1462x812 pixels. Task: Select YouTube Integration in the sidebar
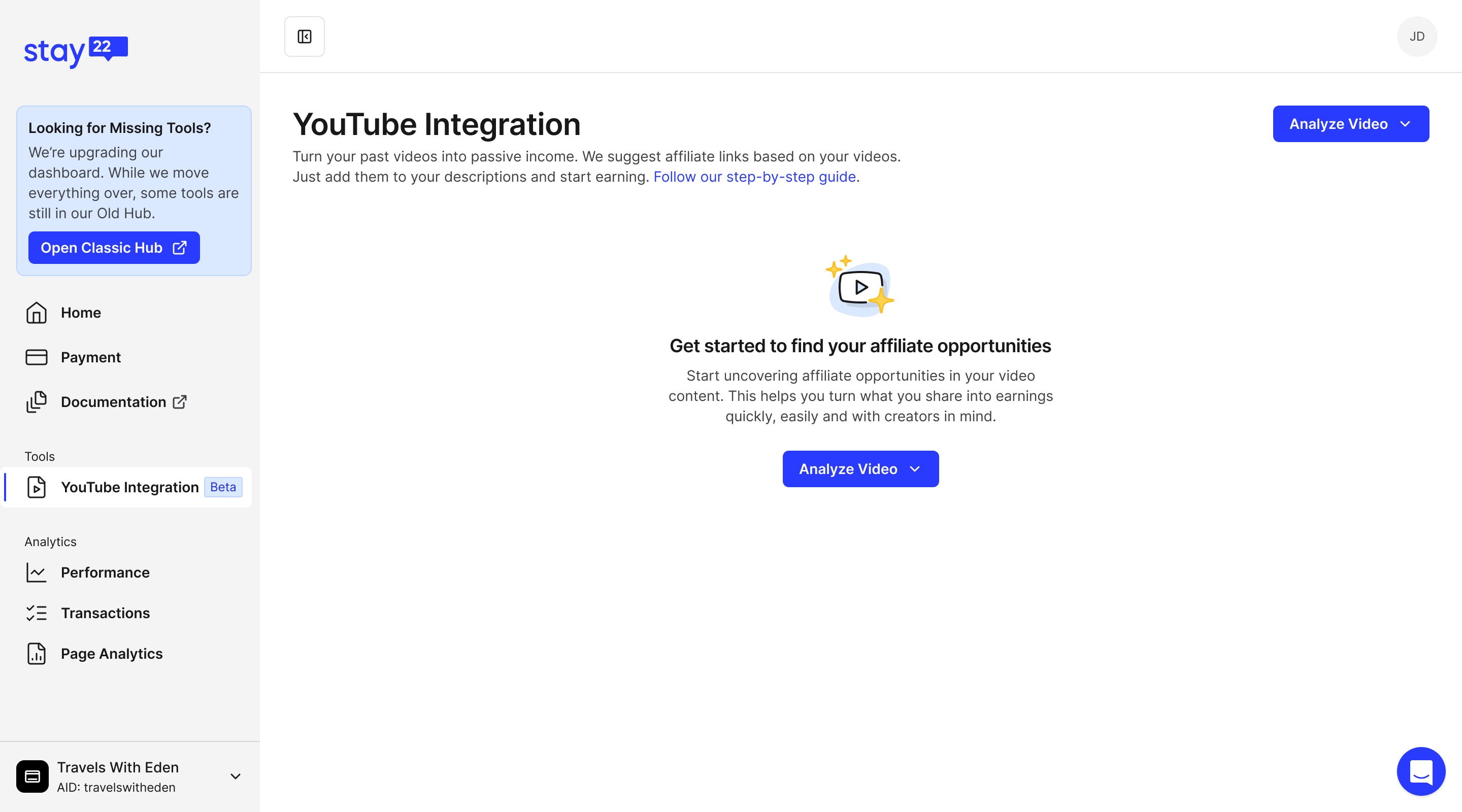tap(129, 487)
